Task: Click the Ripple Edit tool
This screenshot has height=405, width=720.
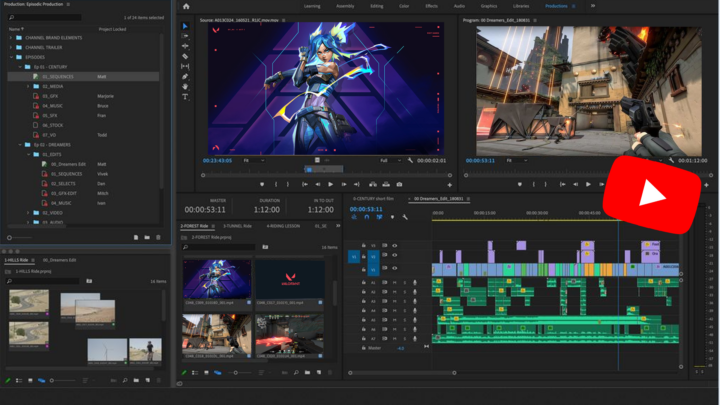Action: tap(186, 46)
